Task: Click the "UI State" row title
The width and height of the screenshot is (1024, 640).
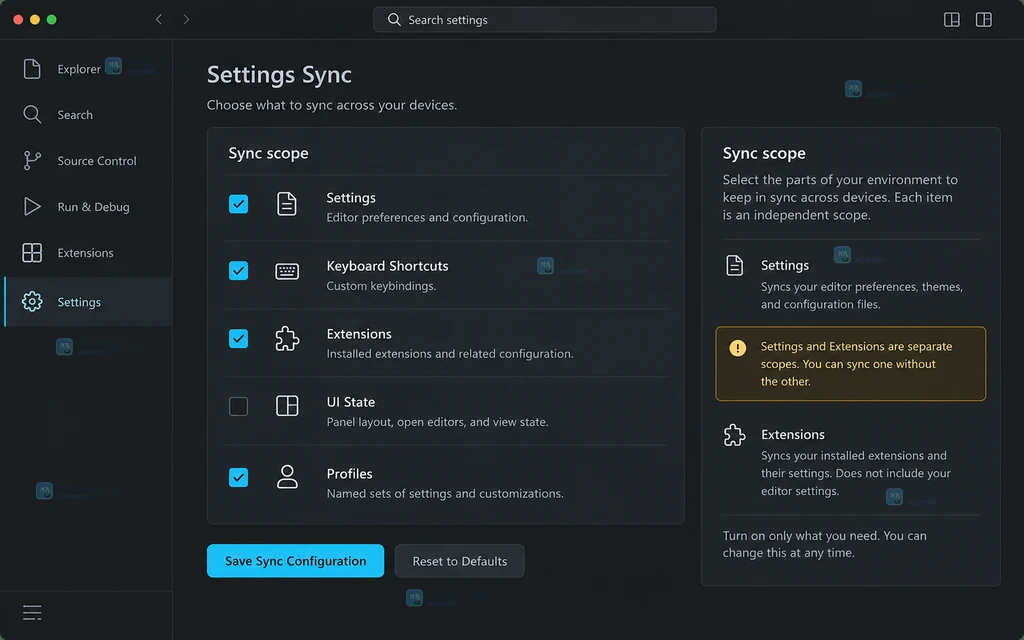Action: click(x=351, y=402)
